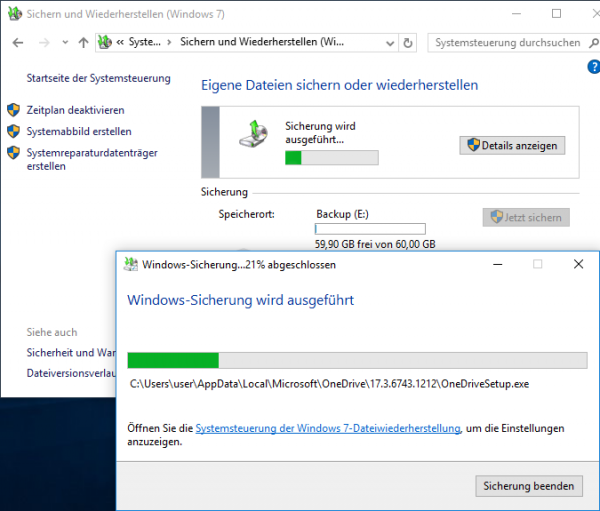Refresh the address bar location
600x511 pixels.
tap(408, 43)
